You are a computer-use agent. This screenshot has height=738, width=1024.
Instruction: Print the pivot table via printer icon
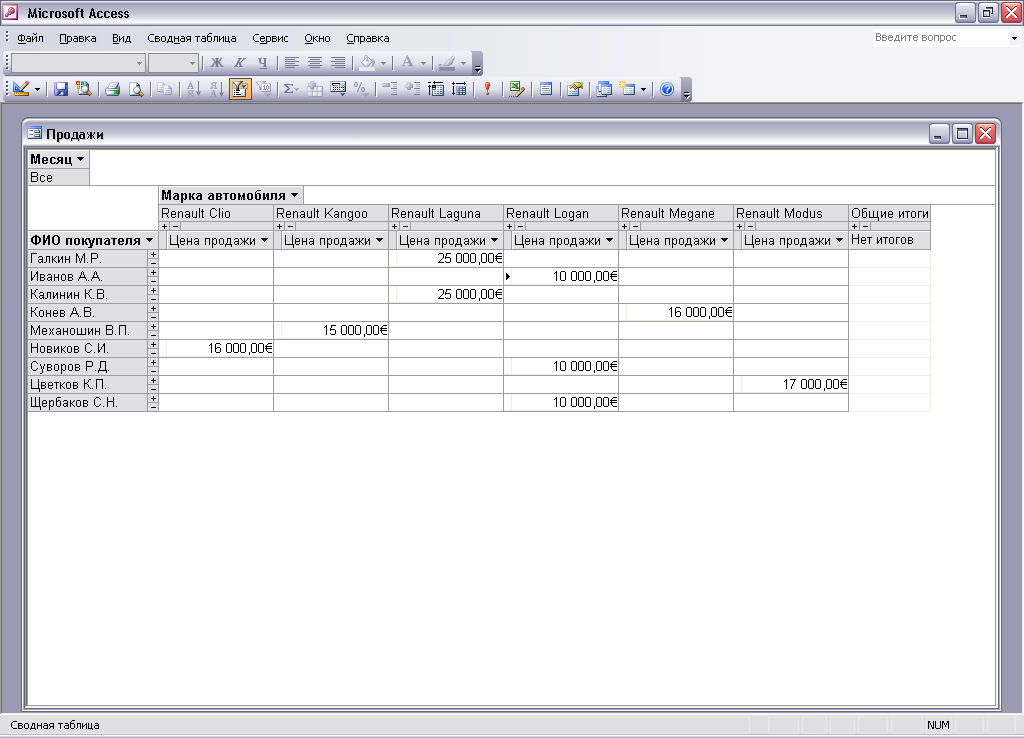click(112, 89)
